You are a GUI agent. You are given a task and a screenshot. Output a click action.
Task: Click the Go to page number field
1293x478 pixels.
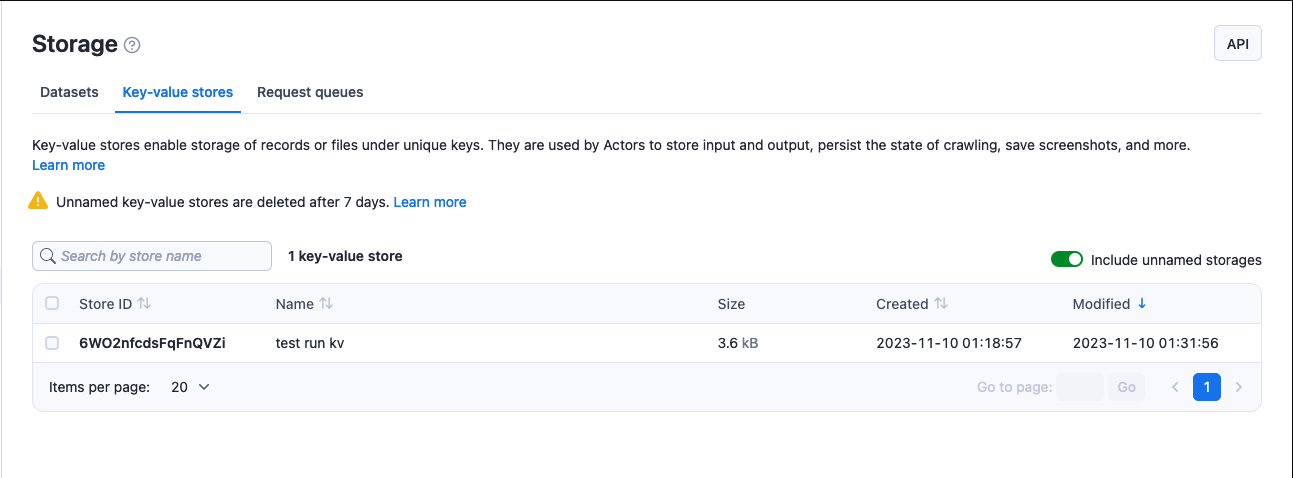(1079, 387)
